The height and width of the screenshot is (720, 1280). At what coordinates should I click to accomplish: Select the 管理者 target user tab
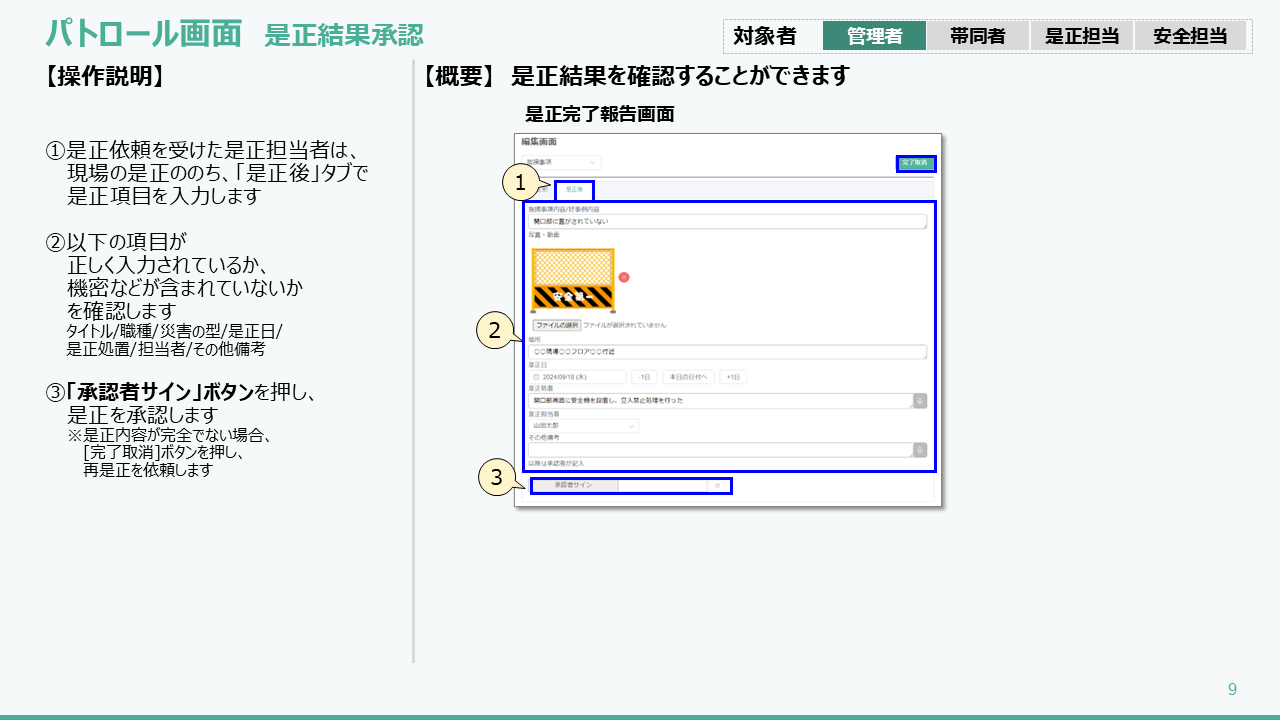pos(874,36)
